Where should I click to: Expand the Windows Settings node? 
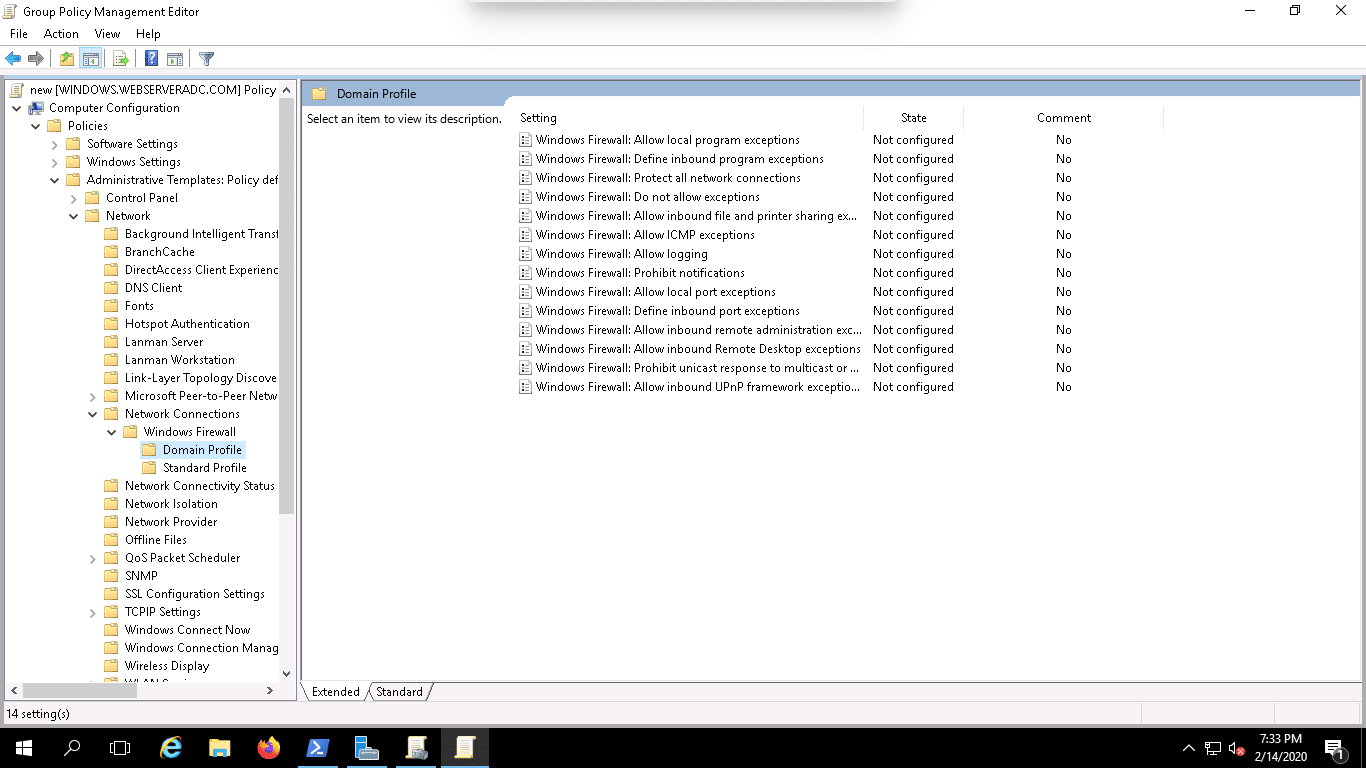tap(55, 162)
